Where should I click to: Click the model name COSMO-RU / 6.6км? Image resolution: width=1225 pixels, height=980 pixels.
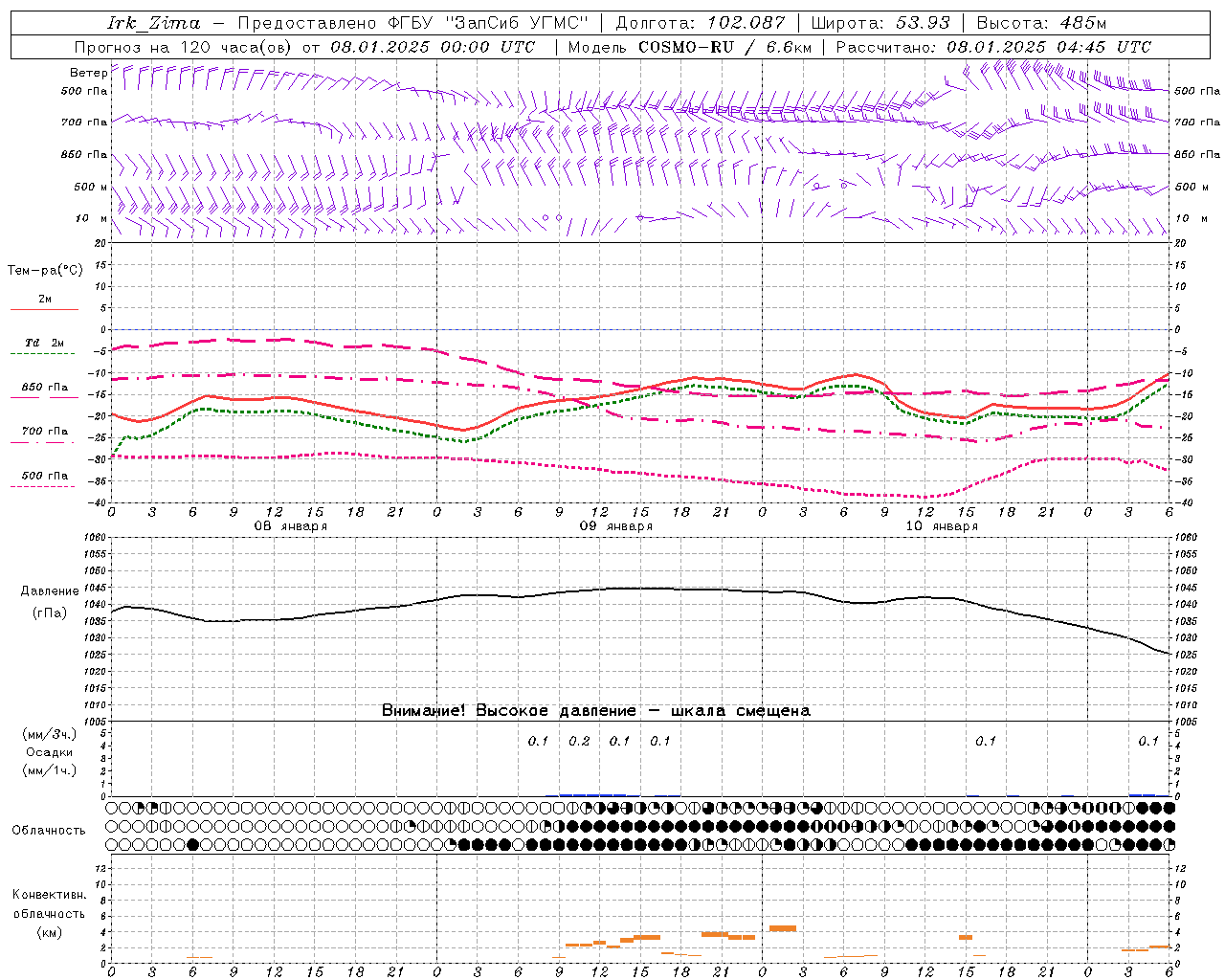[x=724, y=47]
